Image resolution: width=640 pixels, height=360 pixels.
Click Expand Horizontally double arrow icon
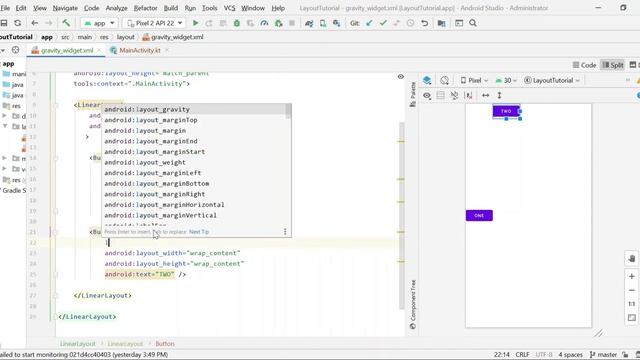(485, 96)
